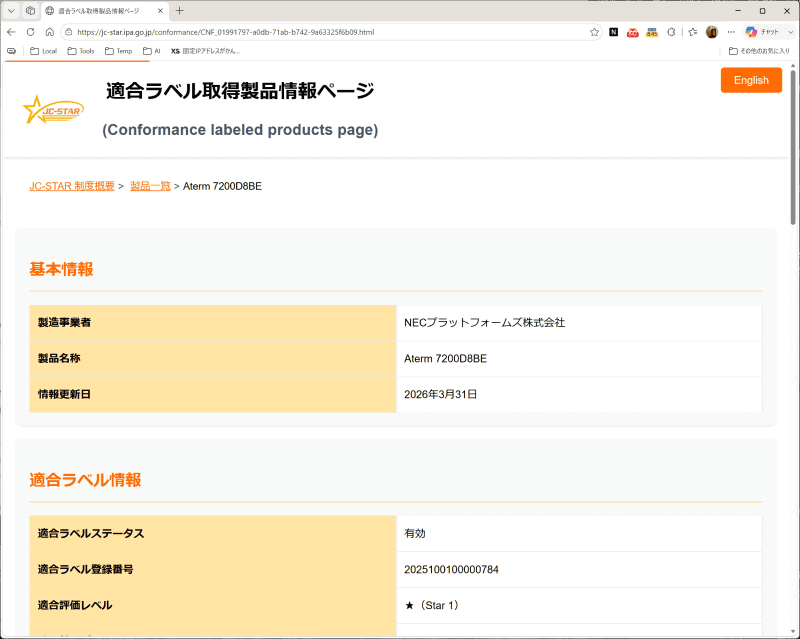The image size is (800, 639).
Task: Open the first favorites bar icon
Action: tap(11, 51)
